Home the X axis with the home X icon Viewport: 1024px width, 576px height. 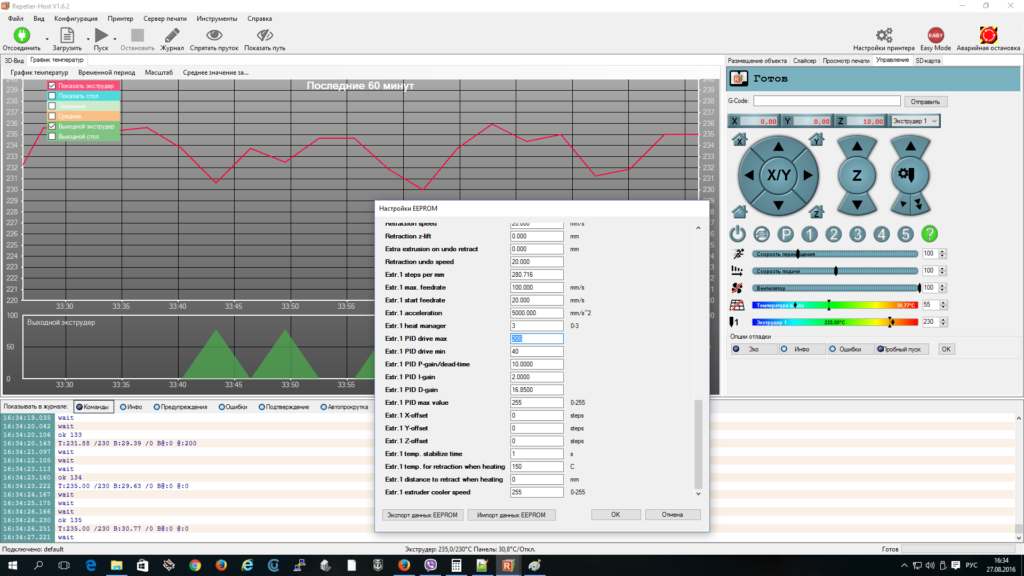tap(739, 140)
